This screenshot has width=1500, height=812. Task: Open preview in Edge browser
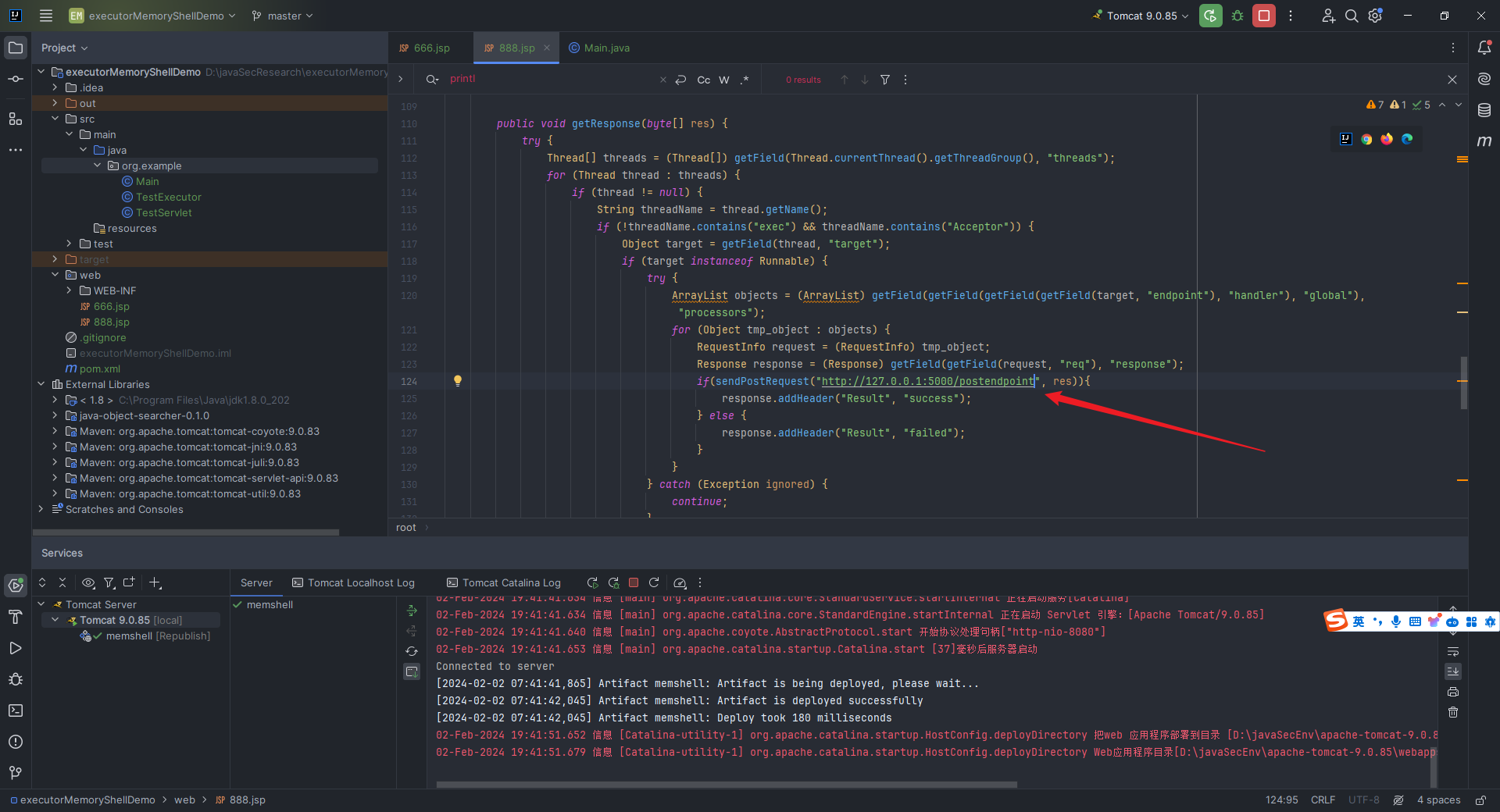pyautogui.click(x=1407, y=139)
